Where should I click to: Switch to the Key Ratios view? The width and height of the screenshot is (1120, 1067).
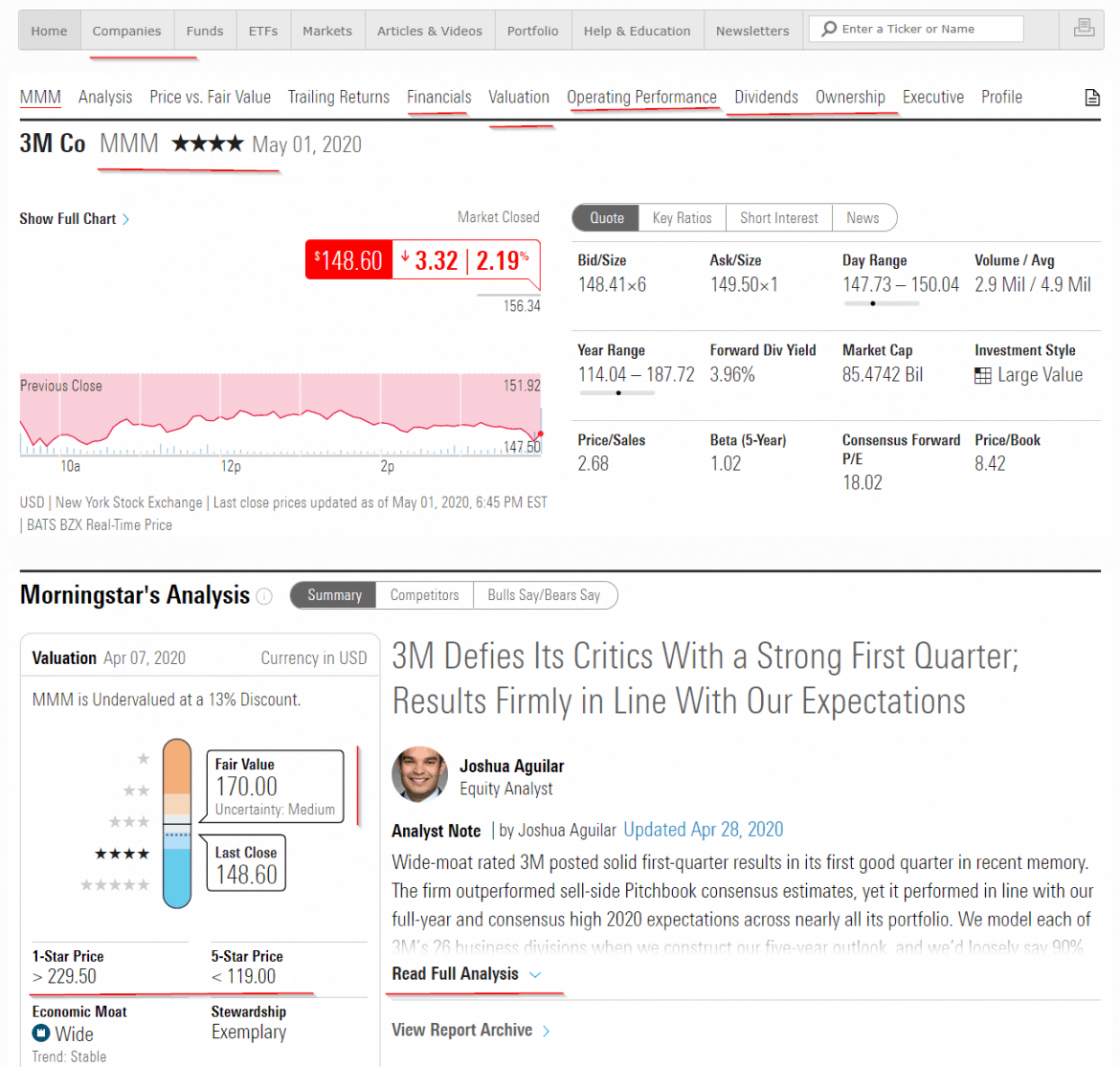click(682, 217)
